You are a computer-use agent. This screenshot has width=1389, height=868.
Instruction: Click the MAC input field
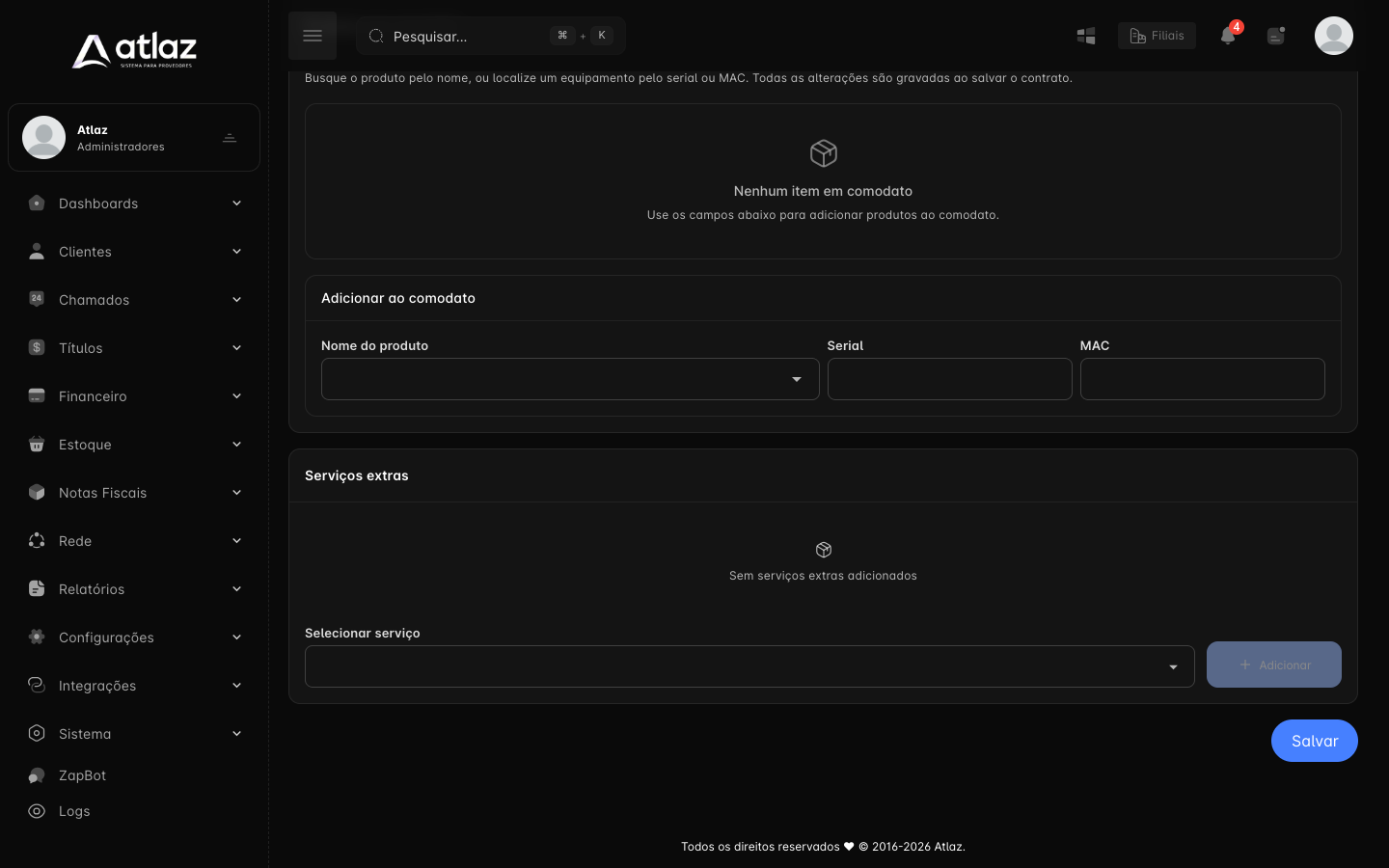1203,379
